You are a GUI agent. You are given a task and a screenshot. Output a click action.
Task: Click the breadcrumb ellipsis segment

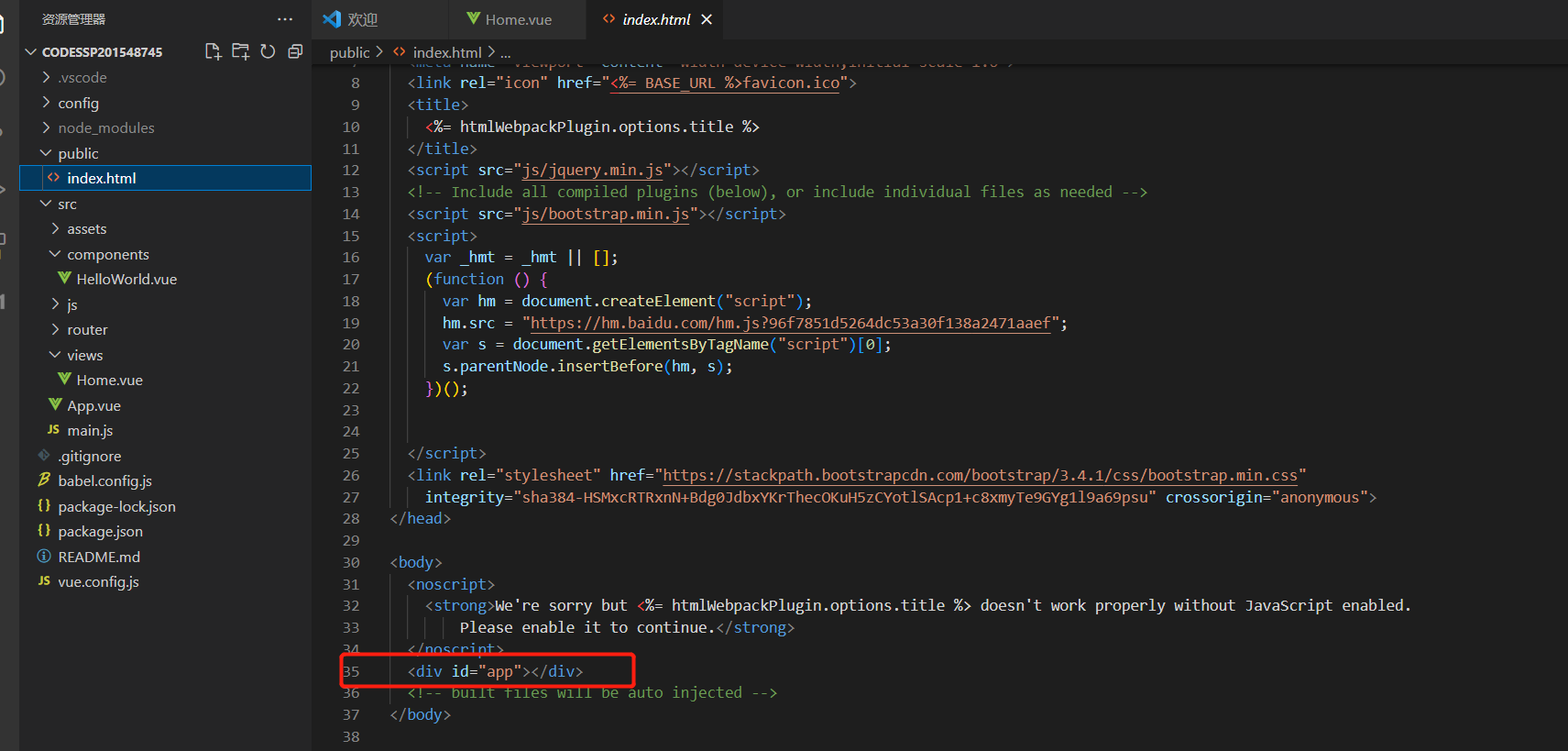coord(506,52)
